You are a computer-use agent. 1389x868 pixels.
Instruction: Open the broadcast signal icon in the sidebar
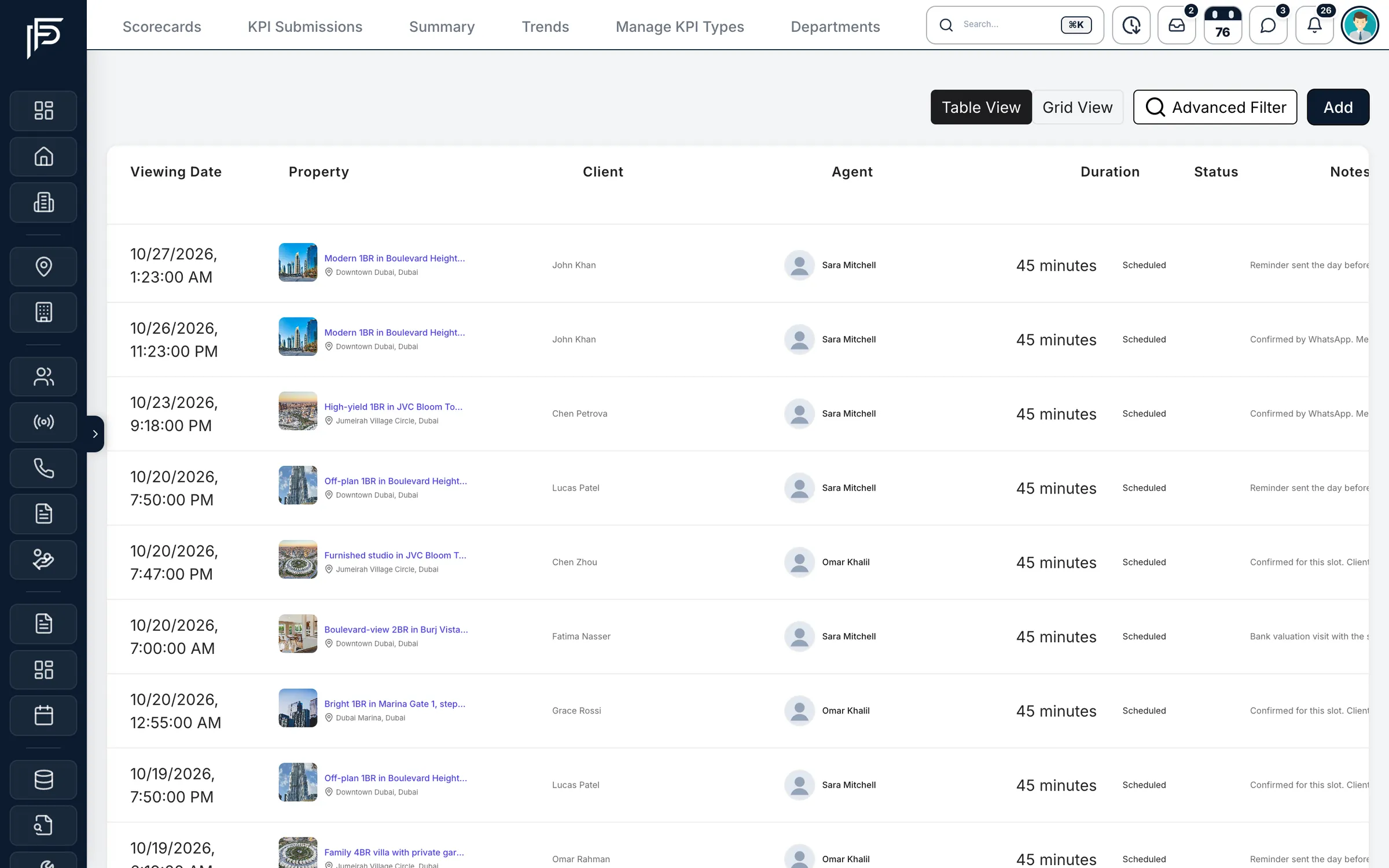43,422
